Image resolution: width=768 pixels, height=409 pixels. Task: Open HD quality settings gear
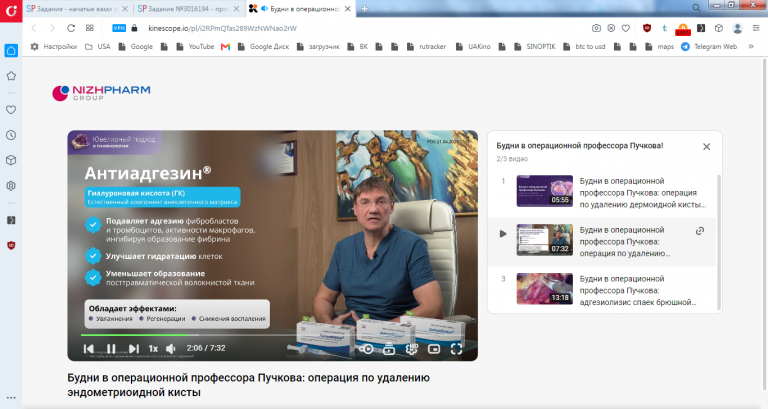(412, 349)
